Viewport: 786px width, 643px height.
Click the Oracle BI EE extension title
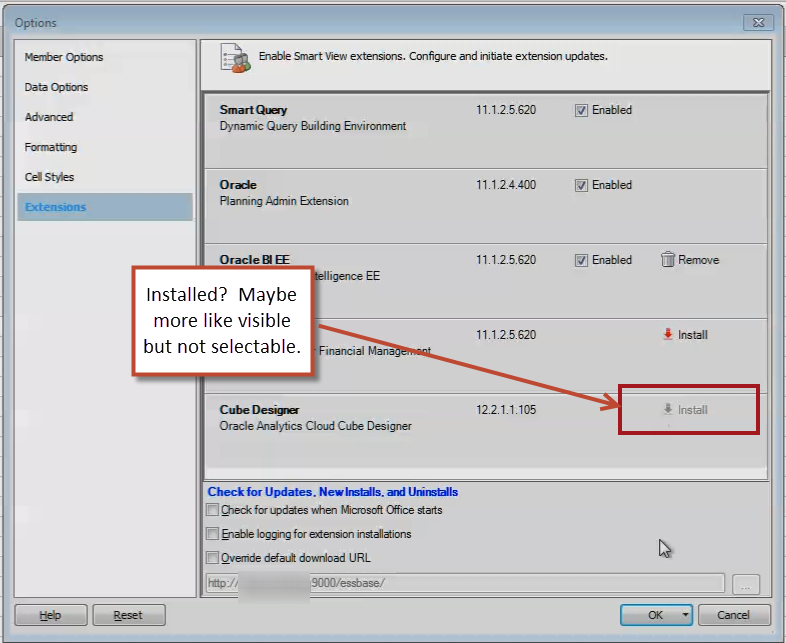[255, 260]
